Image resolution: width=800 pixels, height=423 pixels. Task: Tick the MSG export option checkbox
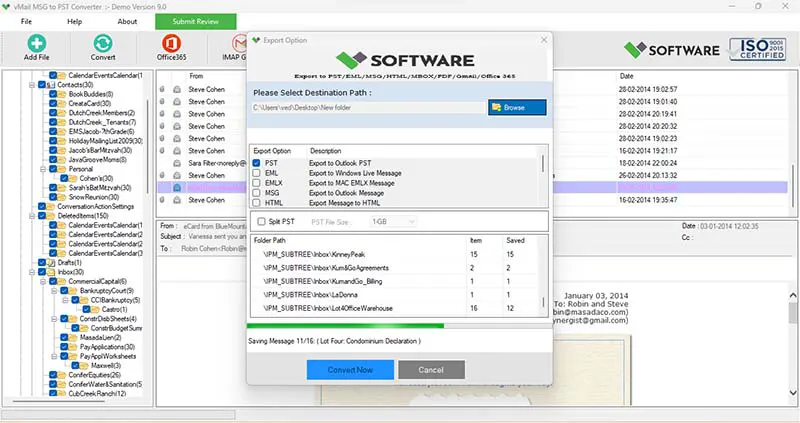[x=256, y=193]
